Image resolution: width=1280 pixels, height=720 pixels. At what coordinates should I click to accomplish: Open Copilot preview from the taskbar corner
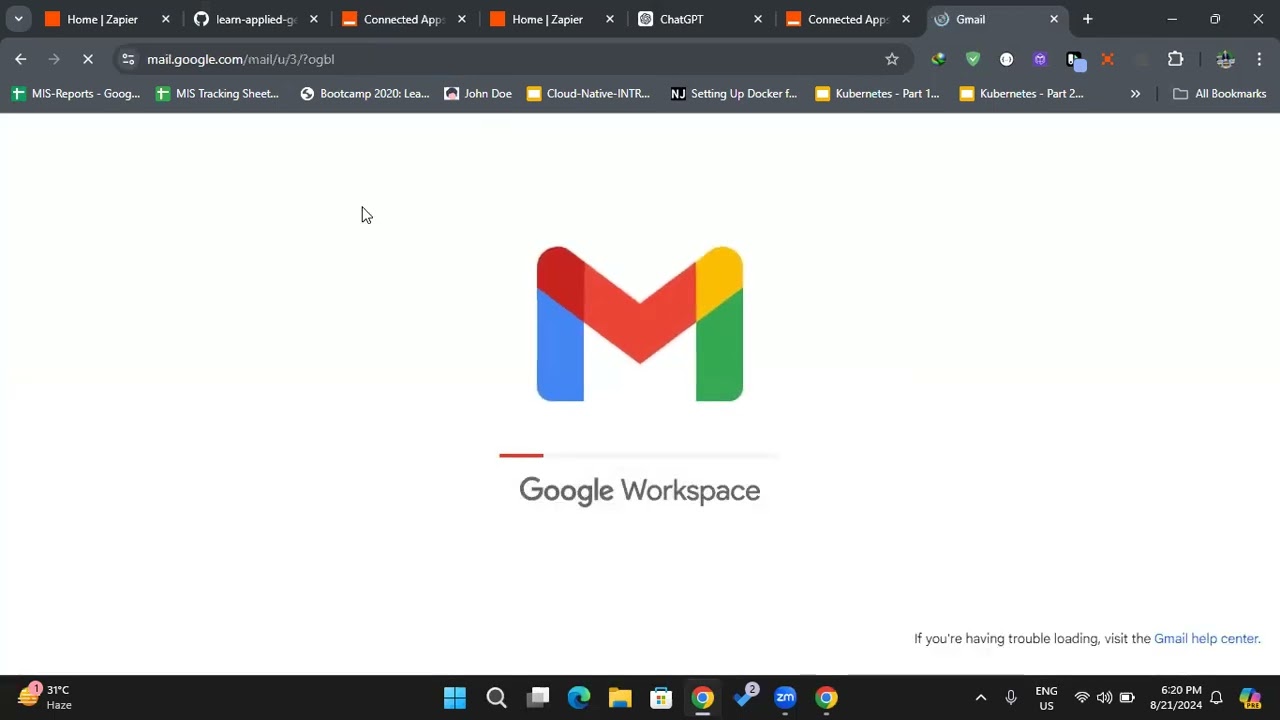coord(1250,697)
